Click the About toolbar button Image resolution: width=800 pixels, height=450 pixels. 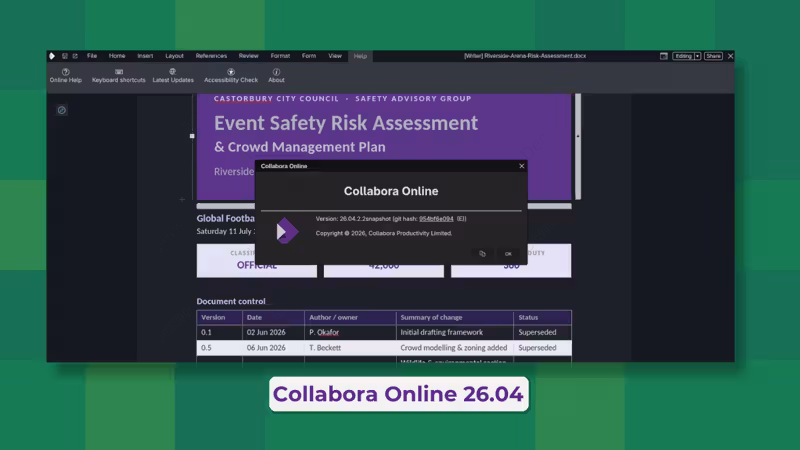pos(276,76)
